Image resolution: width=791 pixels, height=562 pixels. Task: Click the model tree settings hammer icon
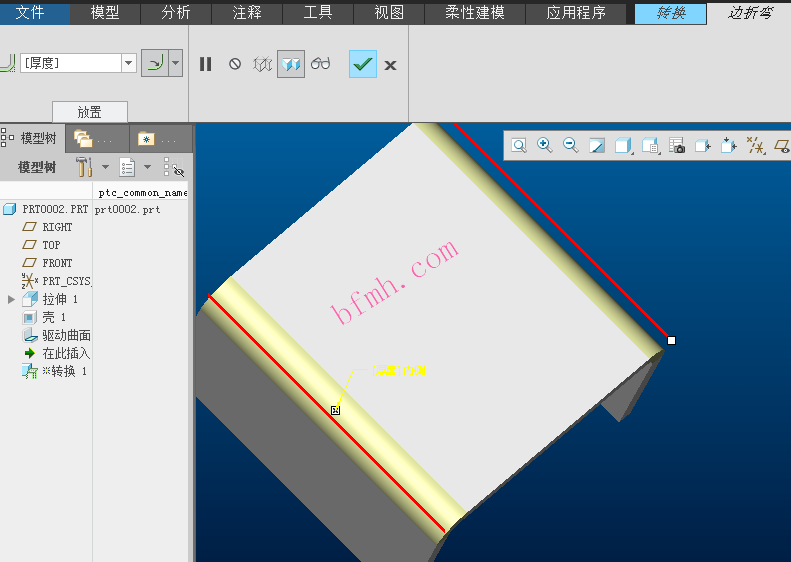84,167
